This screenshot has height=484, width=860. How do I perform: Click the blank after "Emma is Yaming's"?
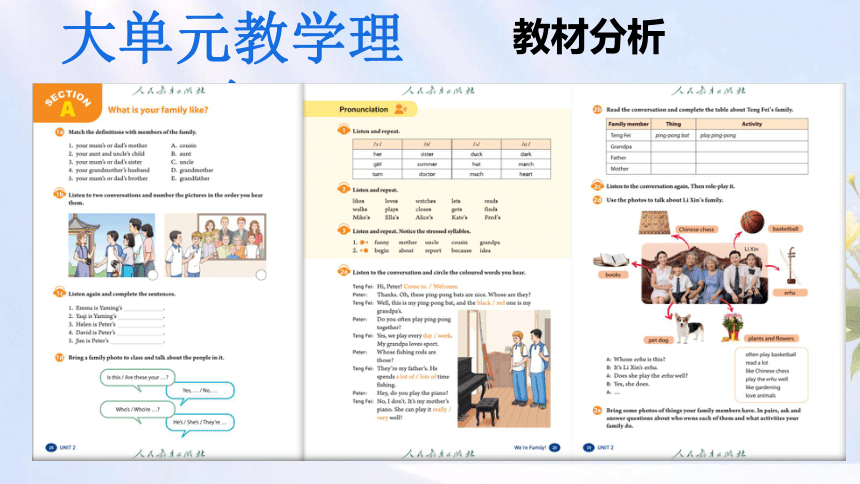[x=143, y=308]
